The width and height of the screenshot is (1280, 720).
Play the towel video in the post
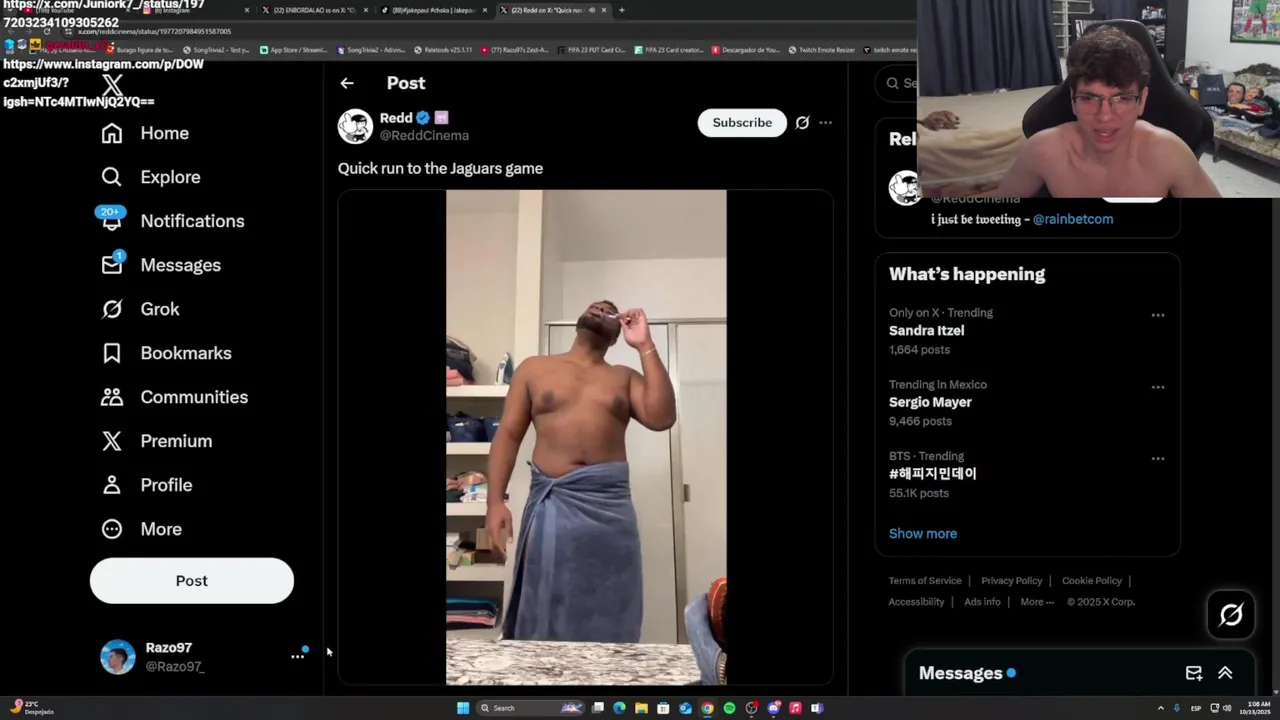click(586, 437)
